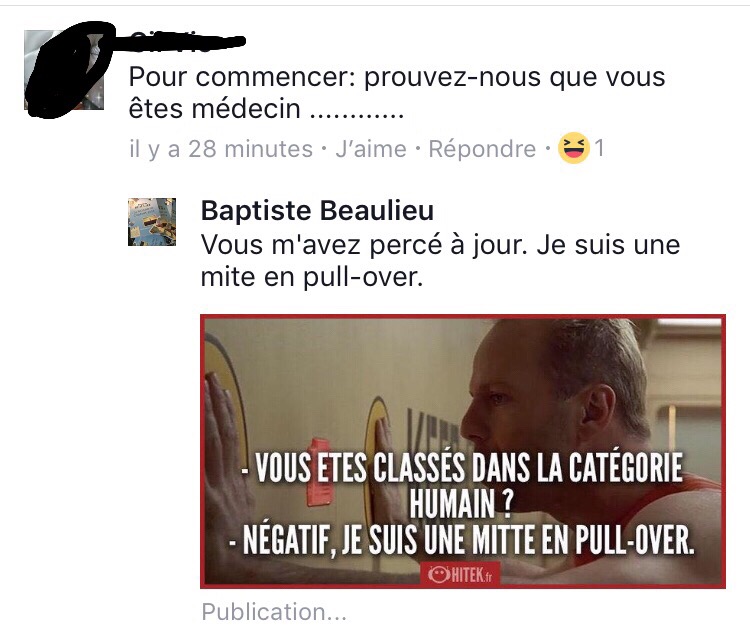This screenshot has height=630, width=750.
Task: Open the reaction count next to the Haha emoji
Action: [x=599, y=148]
